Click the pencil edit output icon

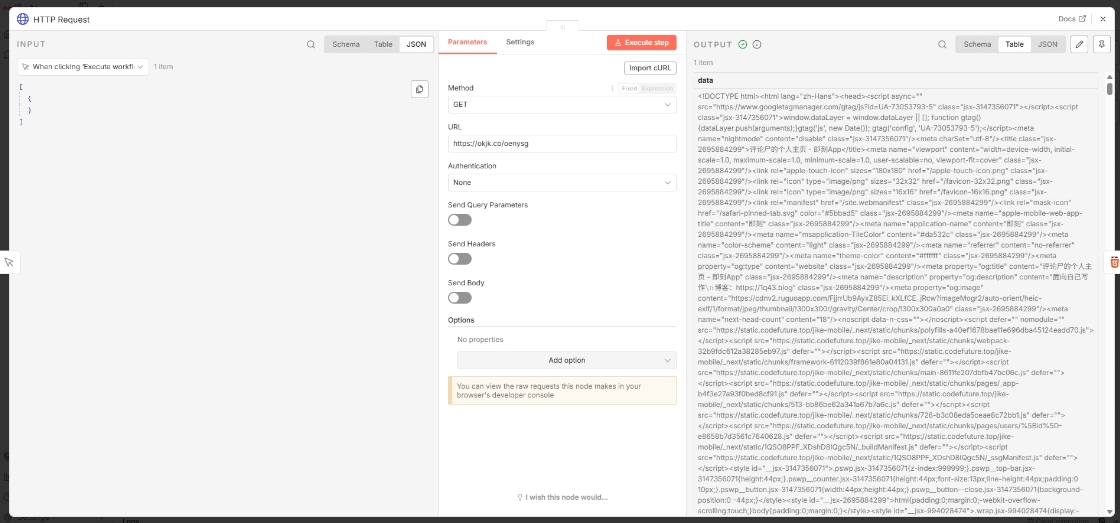click(1079, 44)
